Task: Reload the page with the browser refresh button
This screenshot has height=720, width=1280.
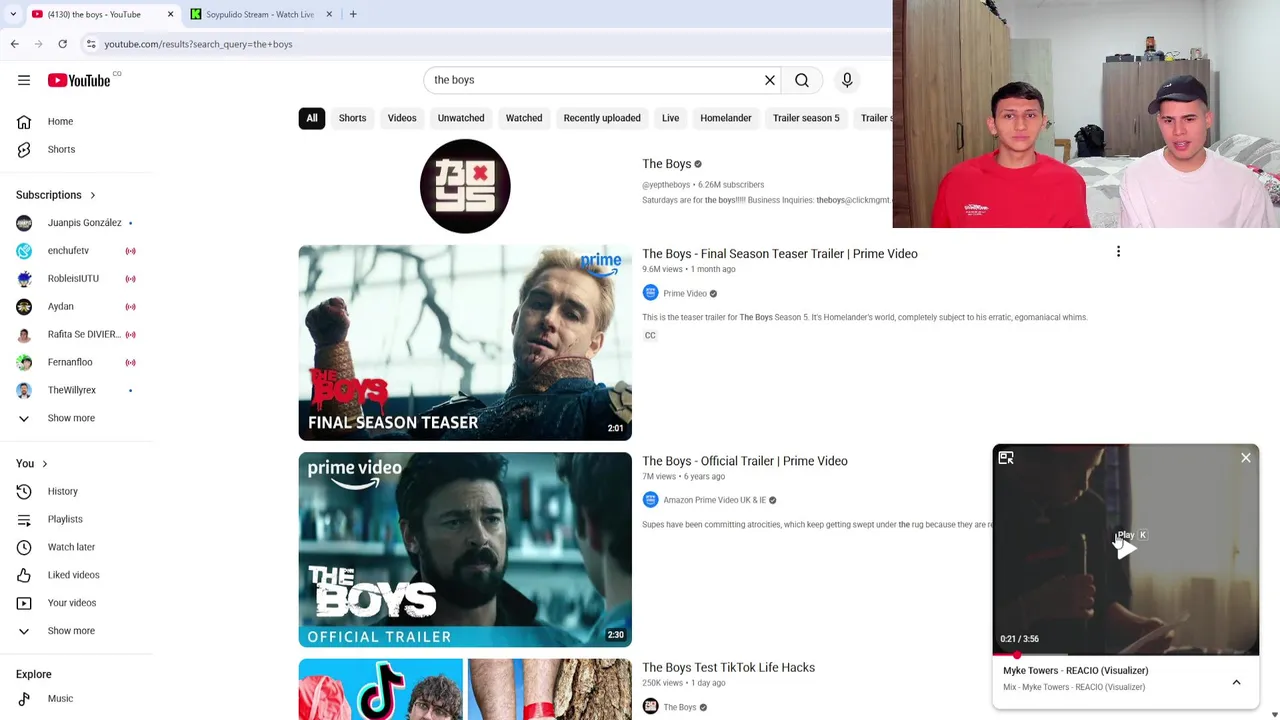Action: [x=62, y=44]
